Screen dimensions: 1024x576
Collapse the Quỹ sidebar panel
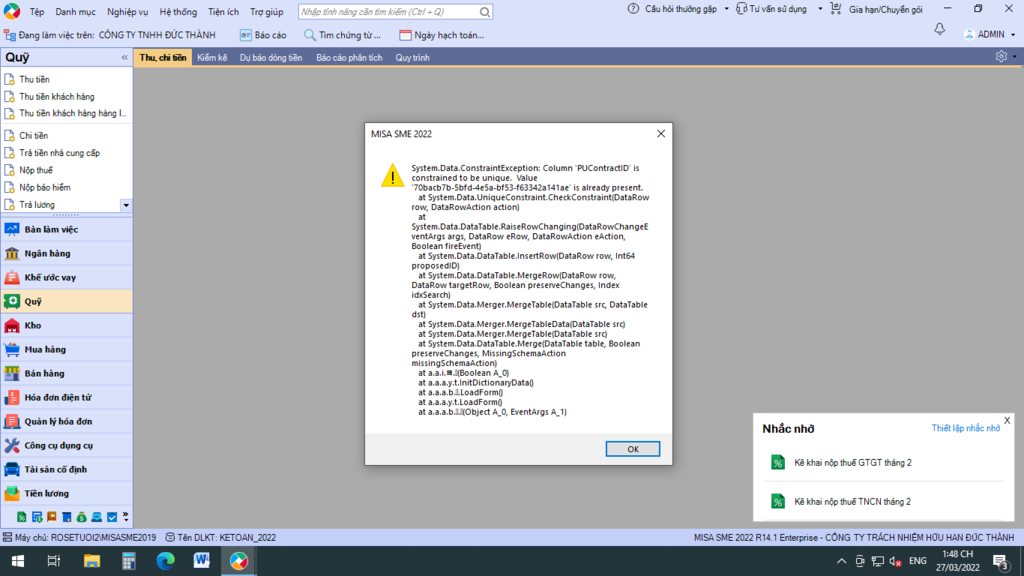point(125,57)
